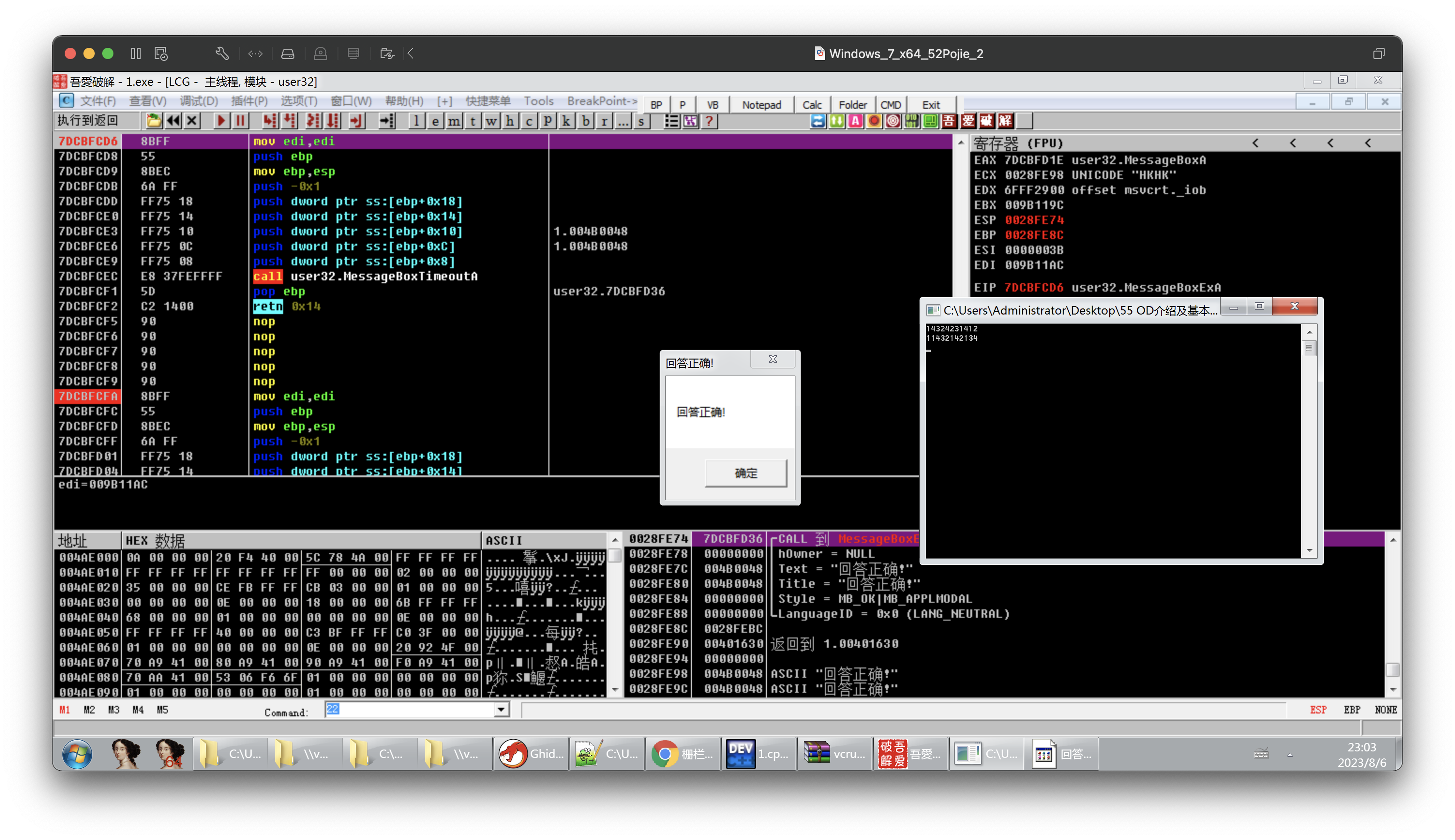Pause execution with red pause icon
Screen dimensions: 1455x840
coord(240,121)
